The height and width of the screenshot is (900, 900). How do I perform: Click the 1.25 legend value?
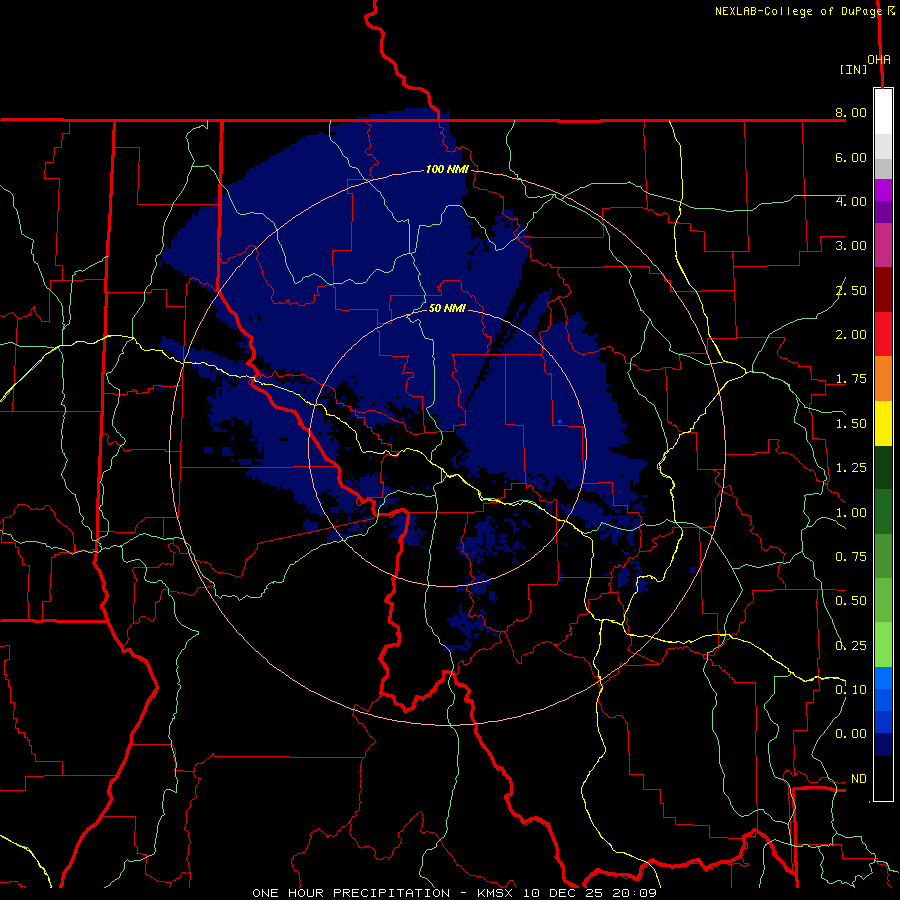coord(851,468)
